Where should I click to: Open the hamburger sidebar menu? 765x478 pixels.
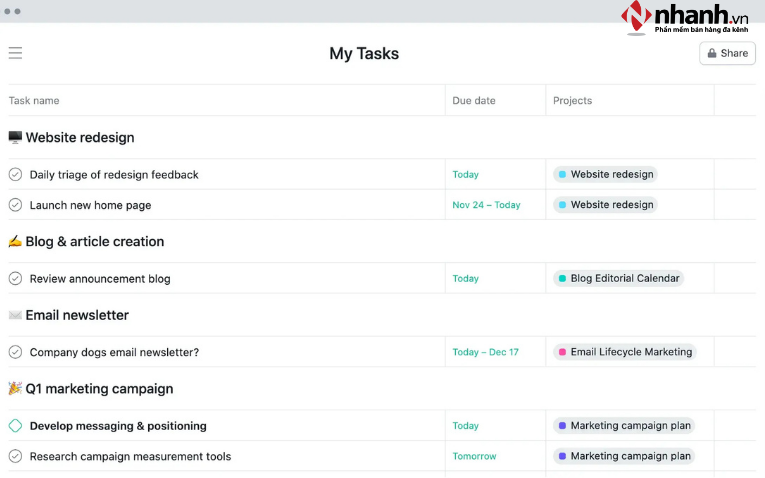15,53
